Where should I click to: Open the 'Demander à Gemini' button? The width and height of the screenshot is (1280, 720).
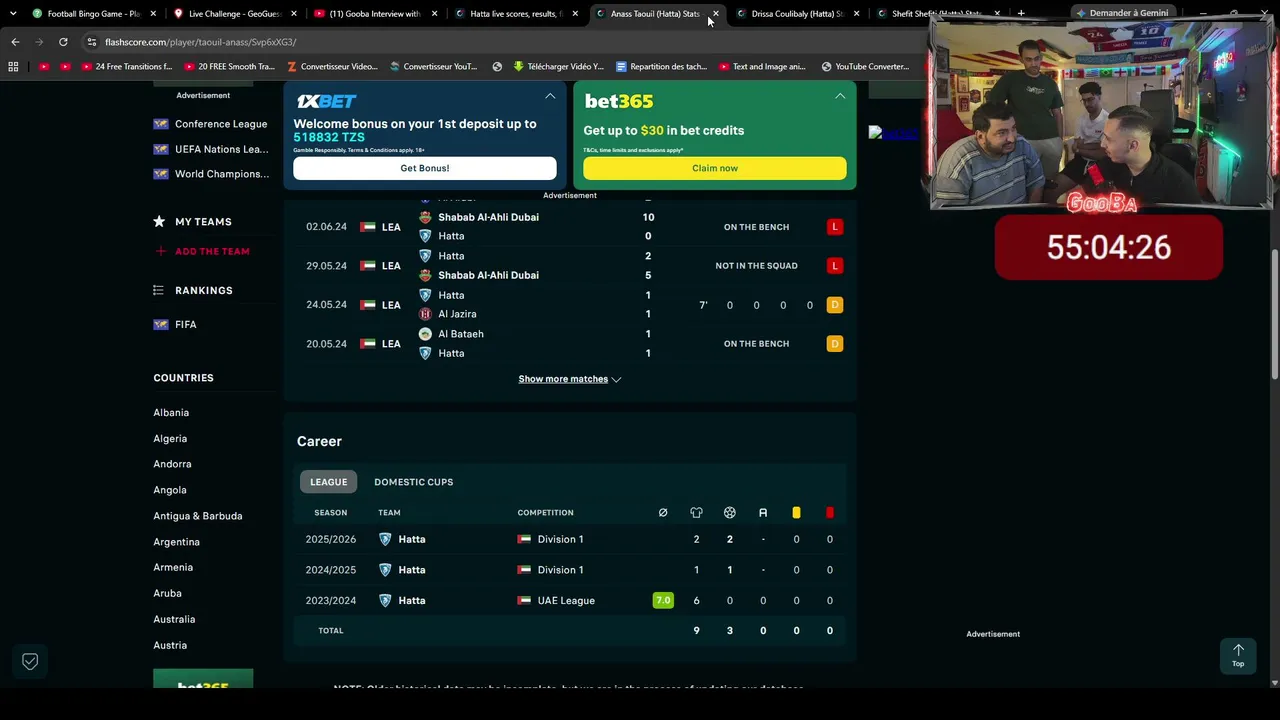pyautogui.click(x=1122, y=13)
